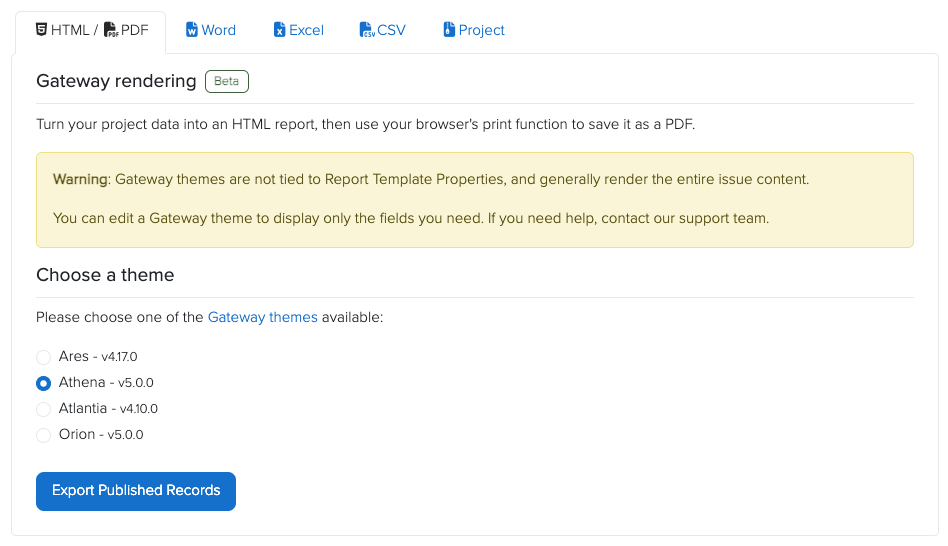This screenshot has height=546, width=948.
Task: Choose the Orion v5.0.0 theme radio
Action: coord(44,435)
